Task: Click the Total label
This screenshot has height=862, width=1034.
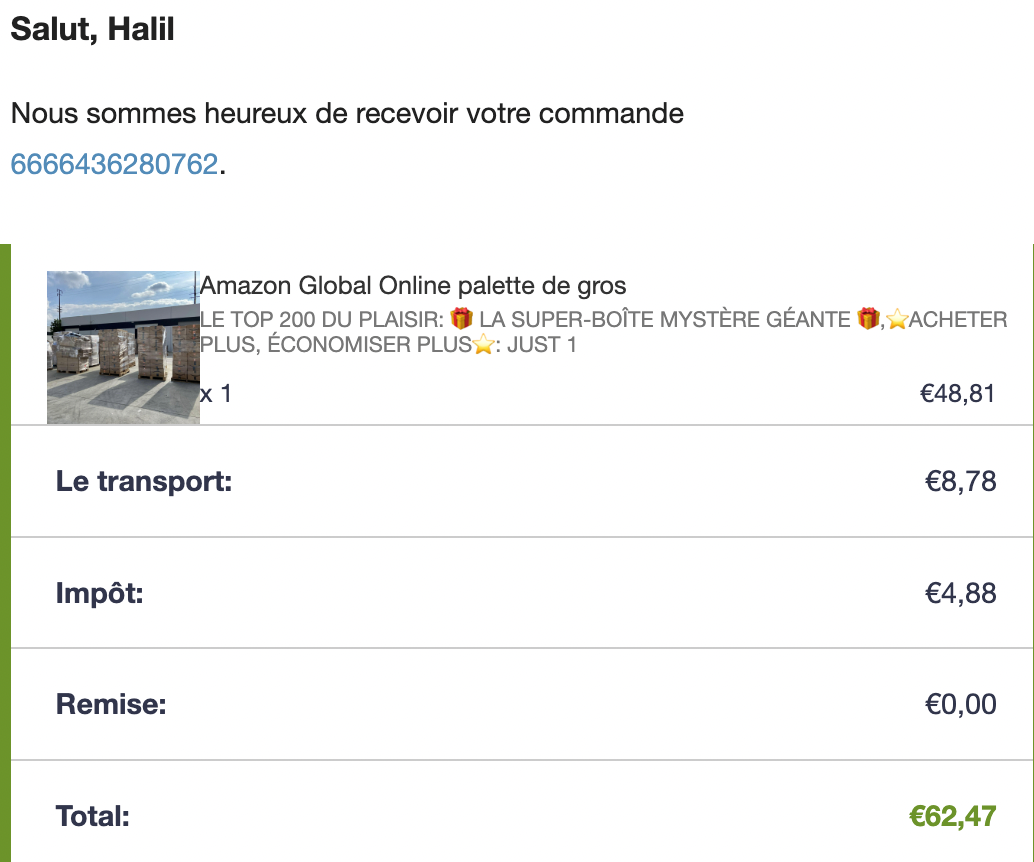Action: (x=93, y=817)
